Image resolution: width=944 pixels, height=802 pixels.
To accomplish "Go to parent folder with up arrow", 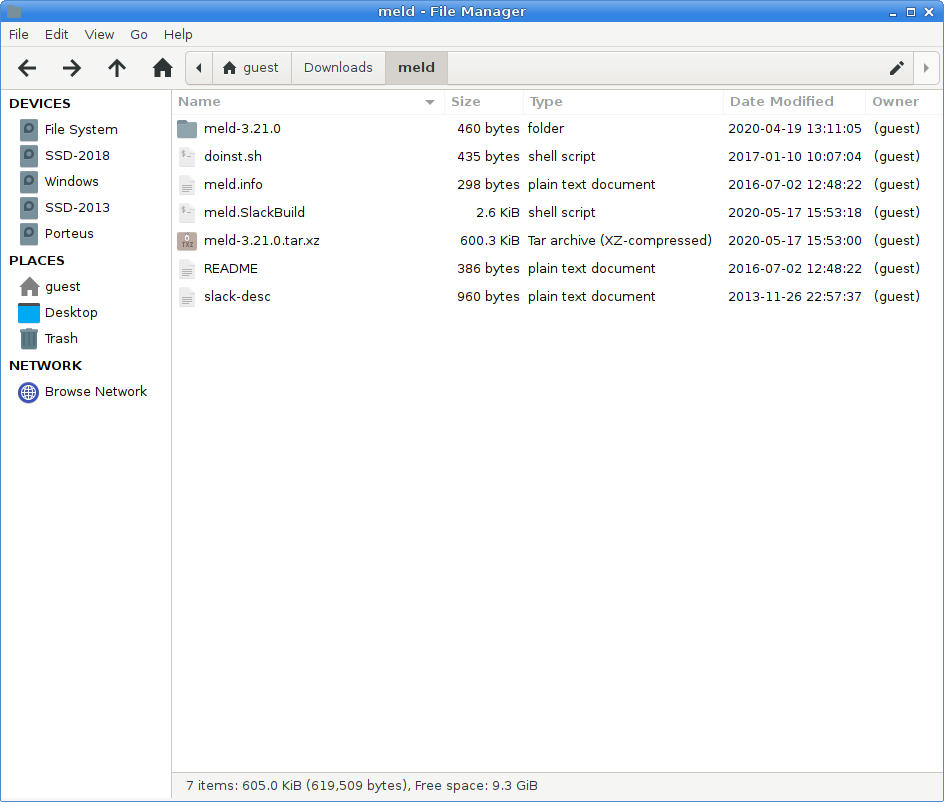I will pyautogui.click(x=117, y=68).
